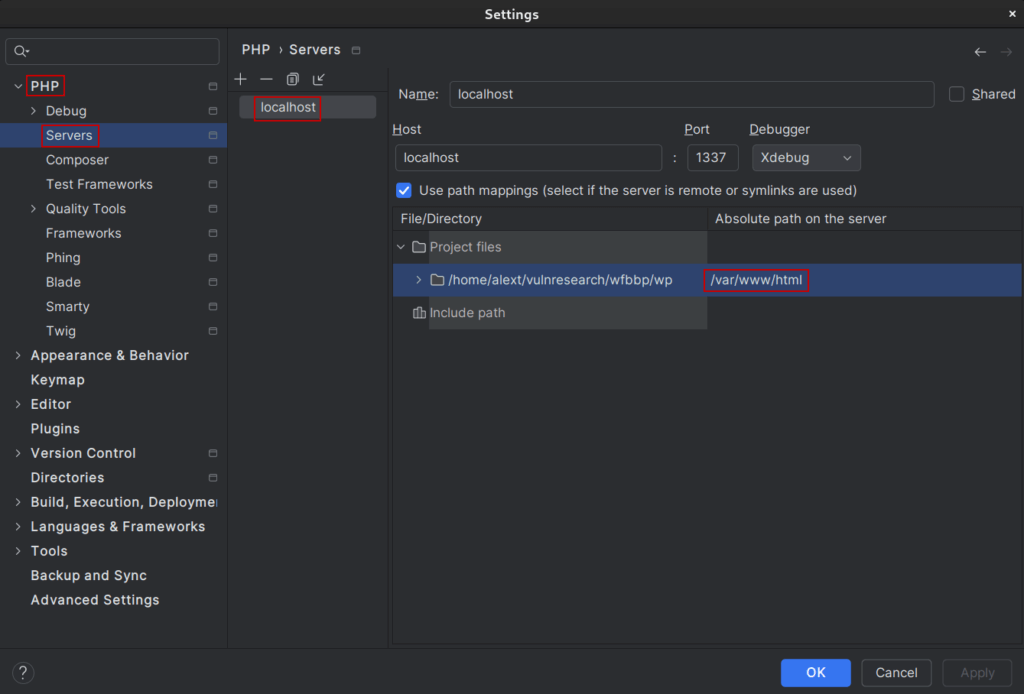Navigate forward with the right arrow
Image resolution: width=1024 pixels, height=694 pixels.
tap(1006, 52)
